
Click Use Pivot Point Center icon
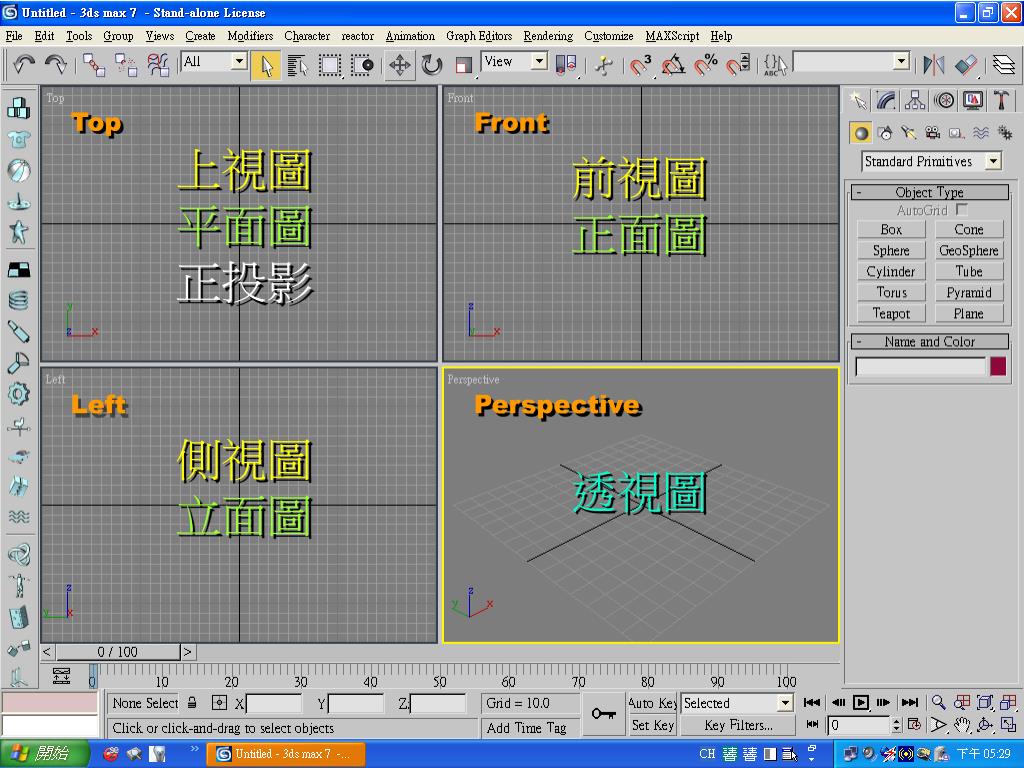click(566, 65)
